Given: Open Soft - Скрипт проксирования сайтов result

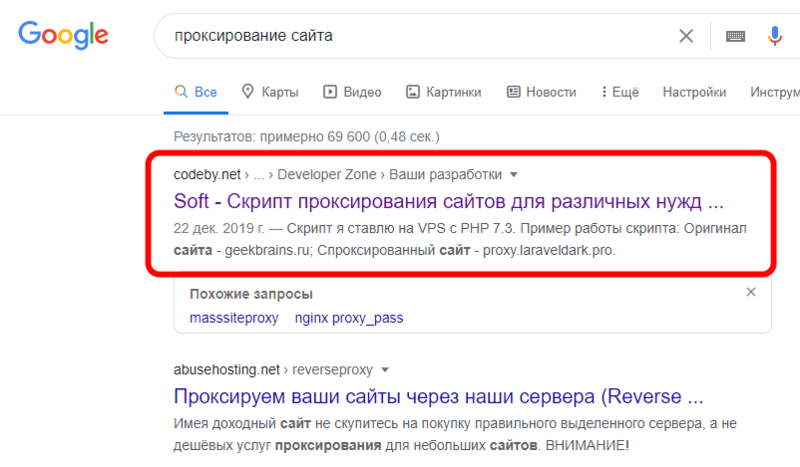Looking at the screenshot, I should coord(448,201).
